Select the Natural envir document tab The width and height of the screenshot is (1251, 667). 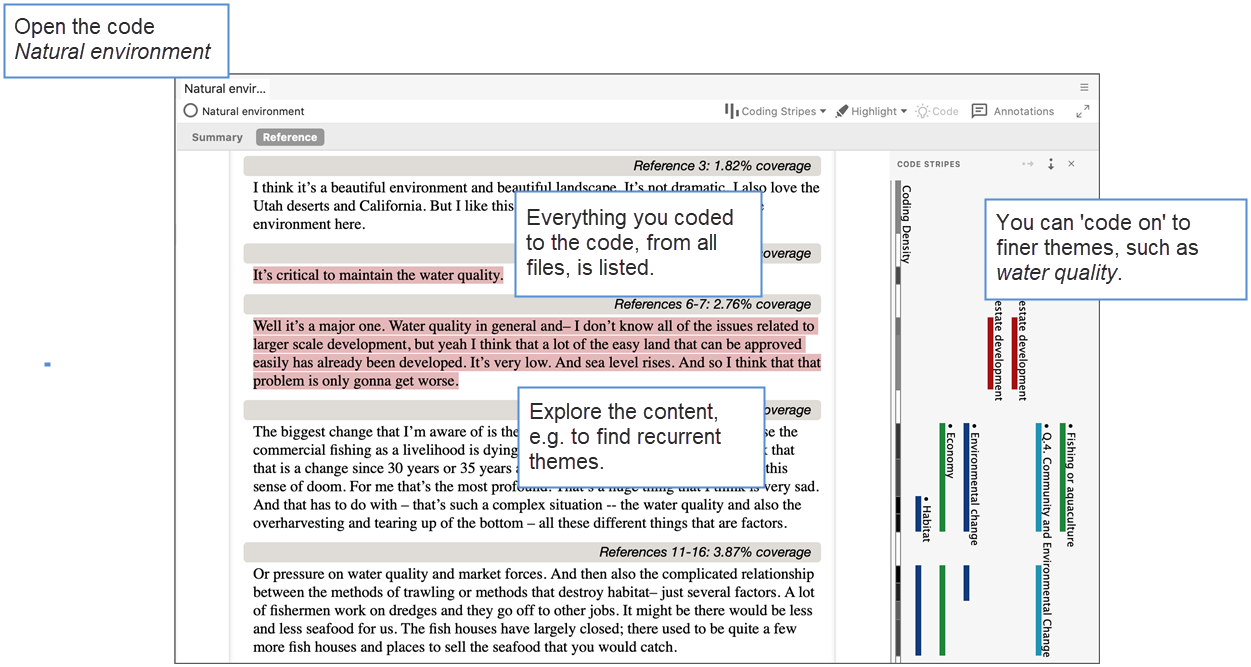224,88
